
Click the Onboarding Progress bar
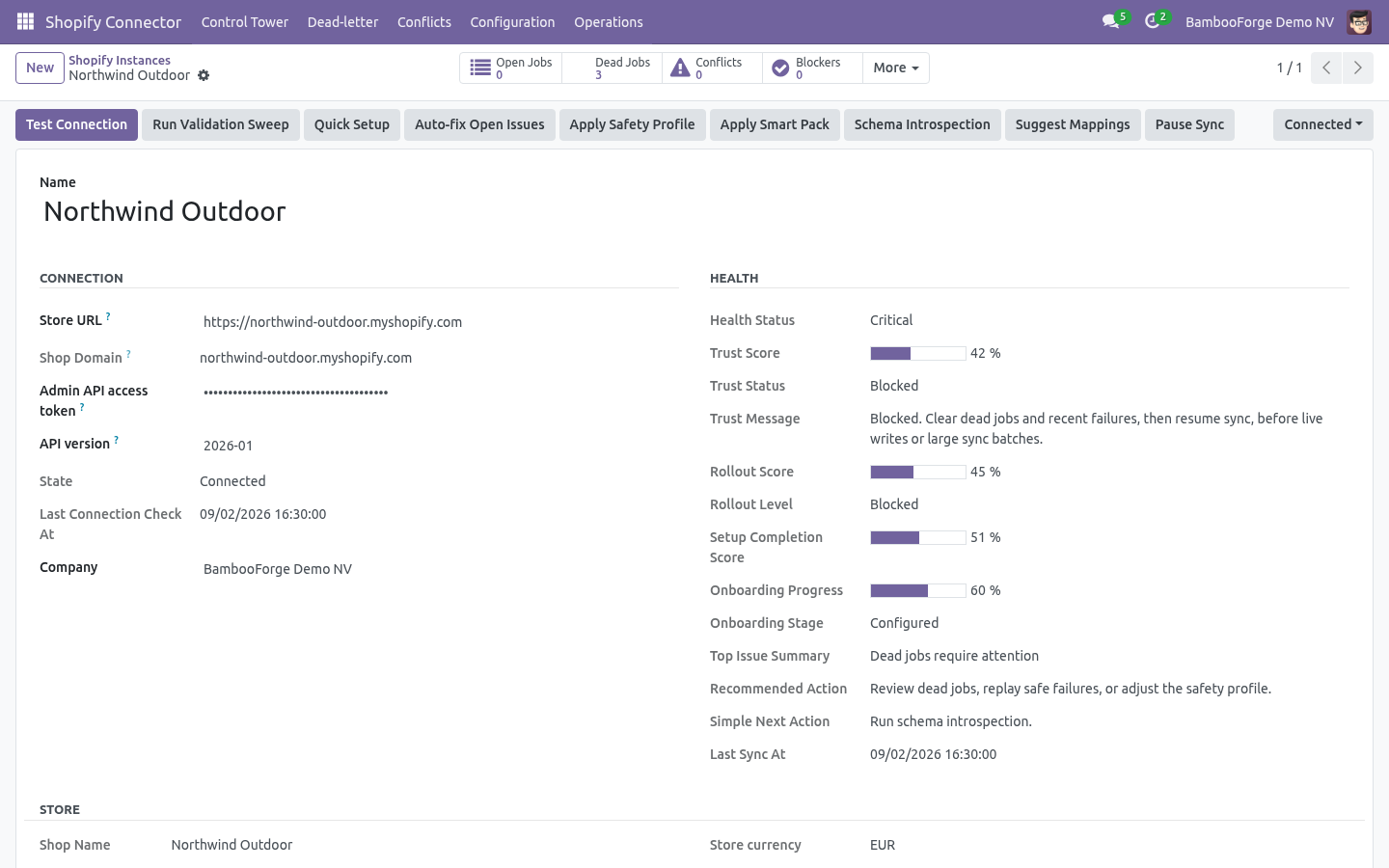pyautogui.click(x=917, y=590)
